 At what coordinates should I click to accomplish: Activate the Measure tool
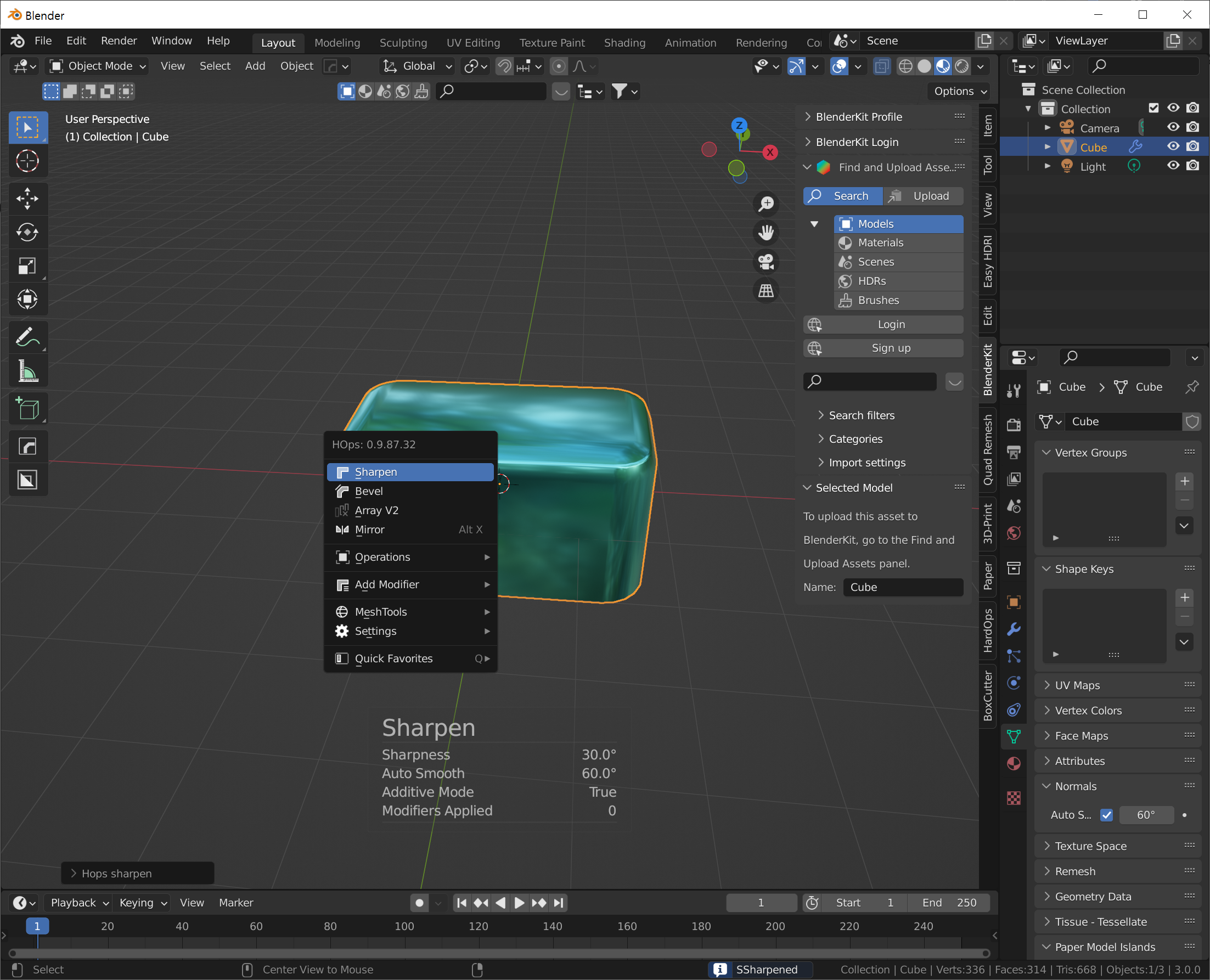click(x=27, y=371)
